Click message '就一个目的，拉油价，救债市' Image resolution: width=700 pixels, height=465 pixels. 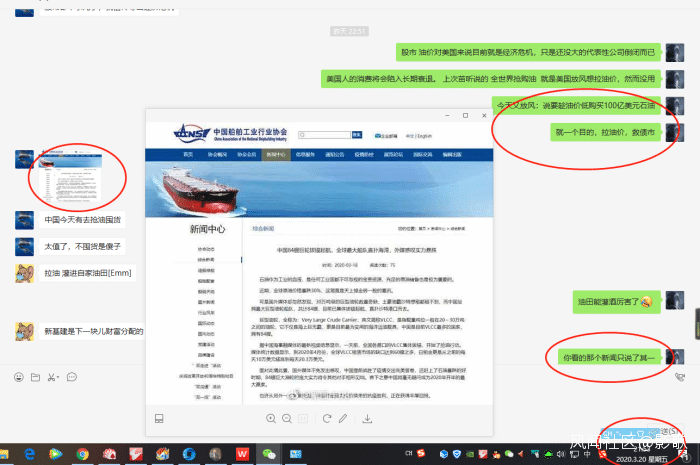tap(605, 133)
